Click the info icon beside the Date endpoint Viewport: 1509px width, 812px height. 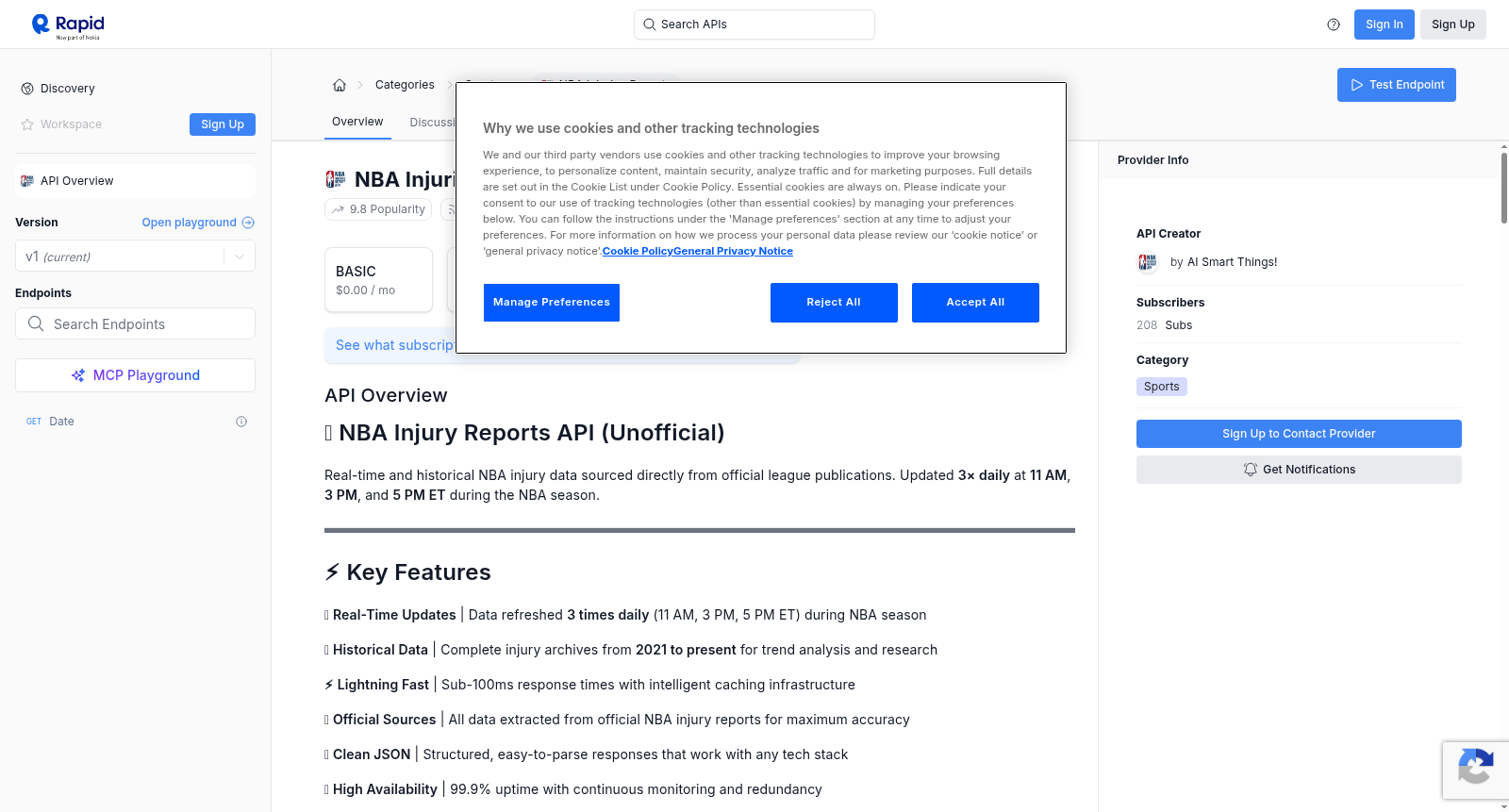pos(241,422)
